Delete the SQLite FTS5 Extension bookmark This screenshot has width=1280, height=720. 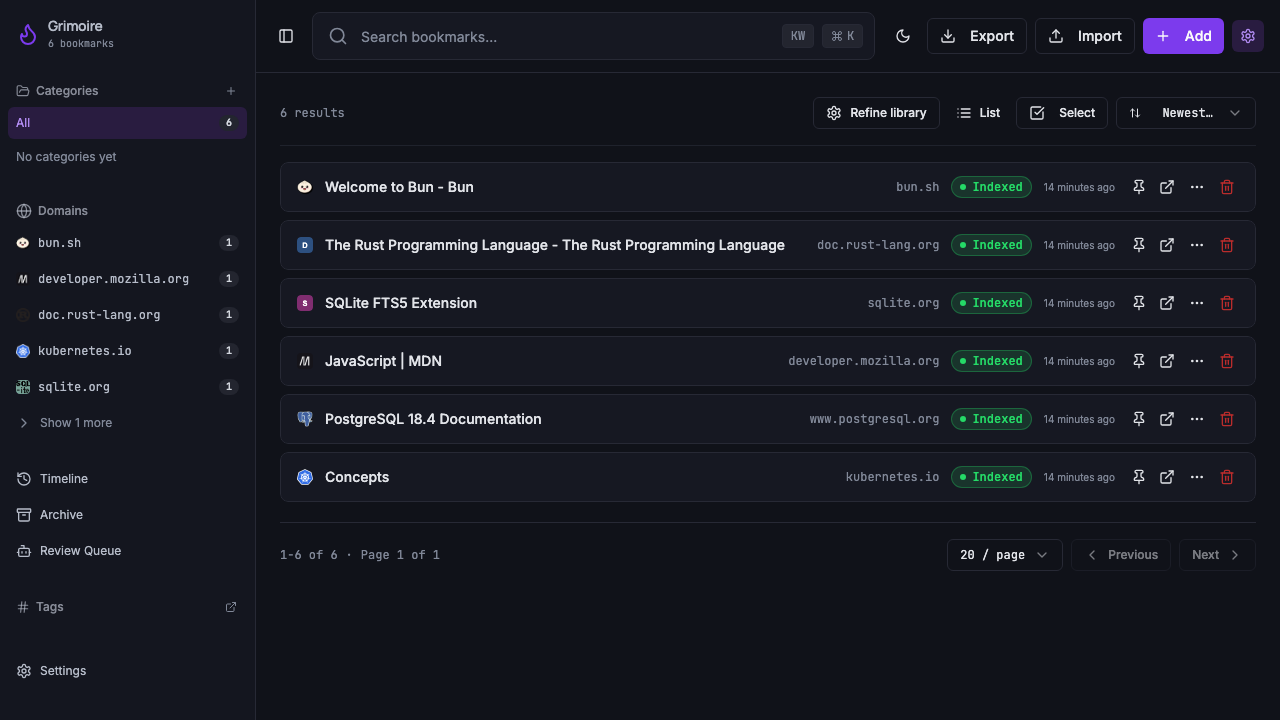pyautogui.click(x=1227, y=303)
